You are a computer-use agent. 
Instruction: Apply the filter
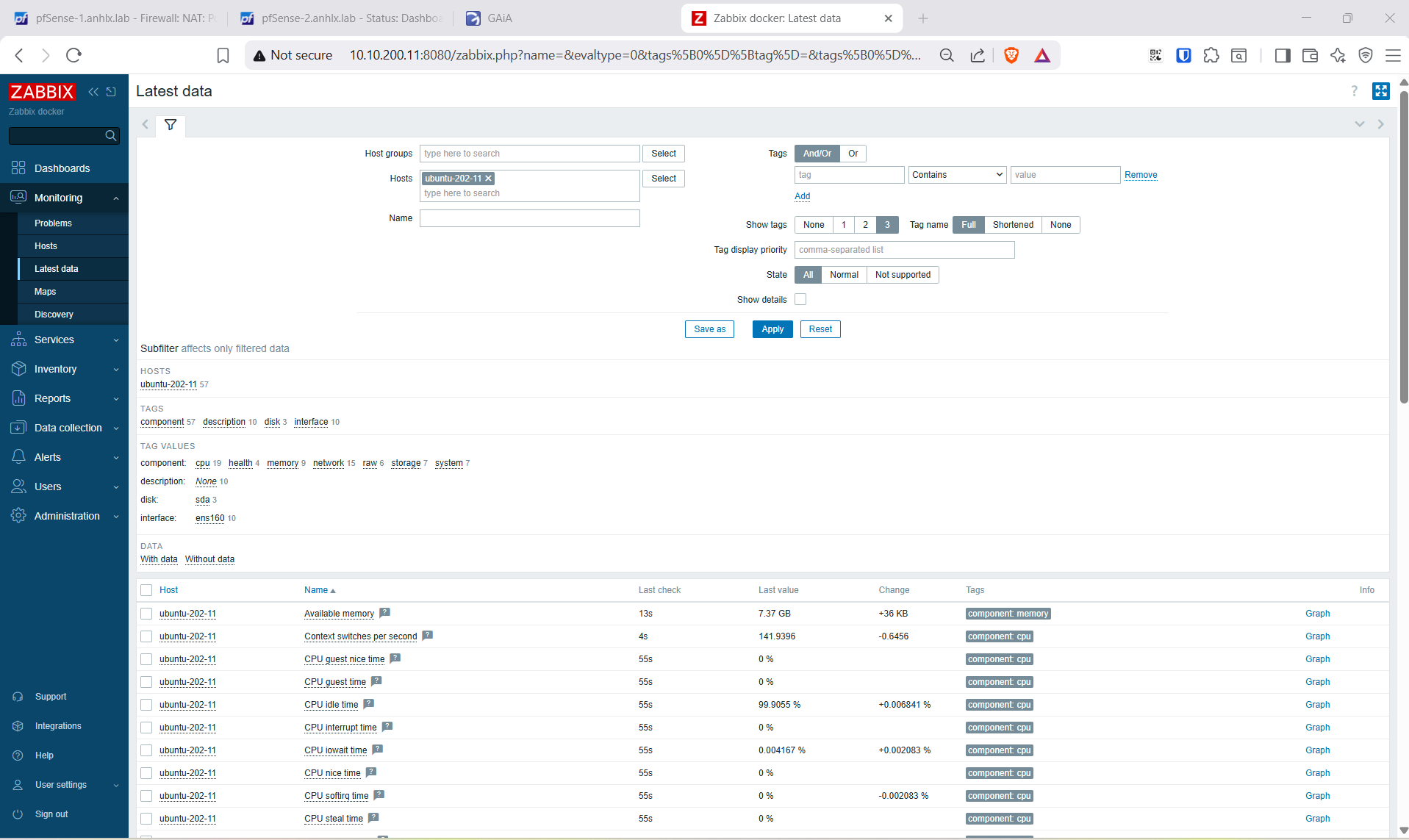772,329
